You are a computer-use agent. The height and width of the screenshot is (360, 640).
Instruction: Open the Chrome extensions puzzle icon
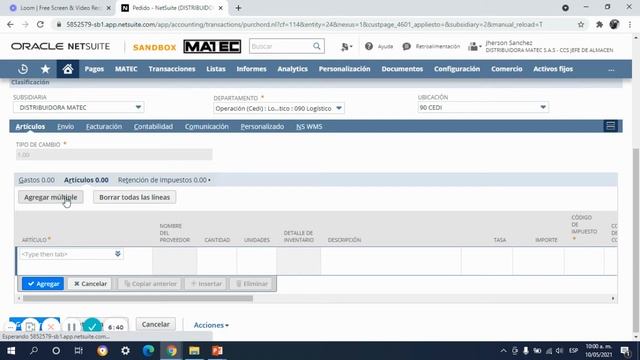599,24
